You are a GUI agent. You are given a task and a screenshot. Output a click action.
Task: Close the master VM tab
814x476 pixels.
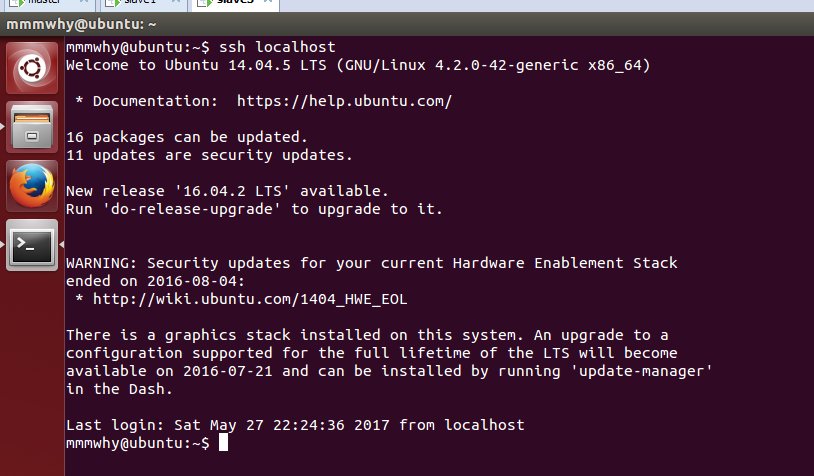(x=83, y=4)
